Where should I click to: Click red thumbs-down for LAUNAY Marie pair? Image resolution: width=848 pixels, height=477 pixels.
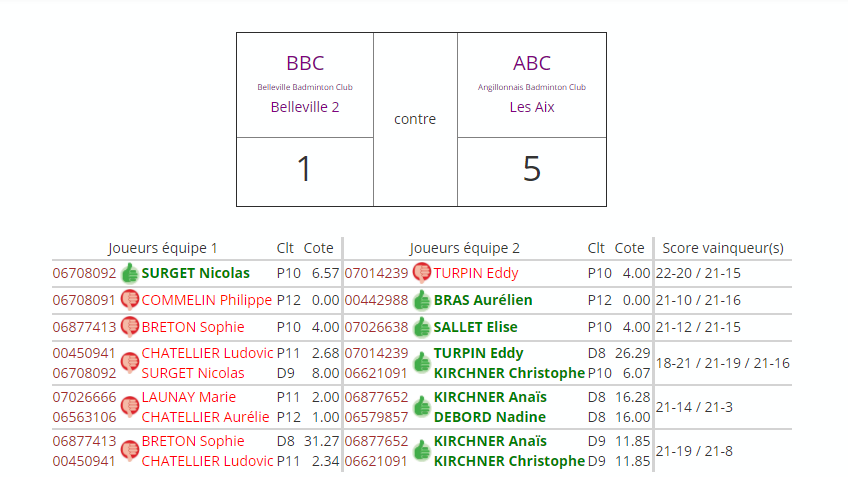130,406
